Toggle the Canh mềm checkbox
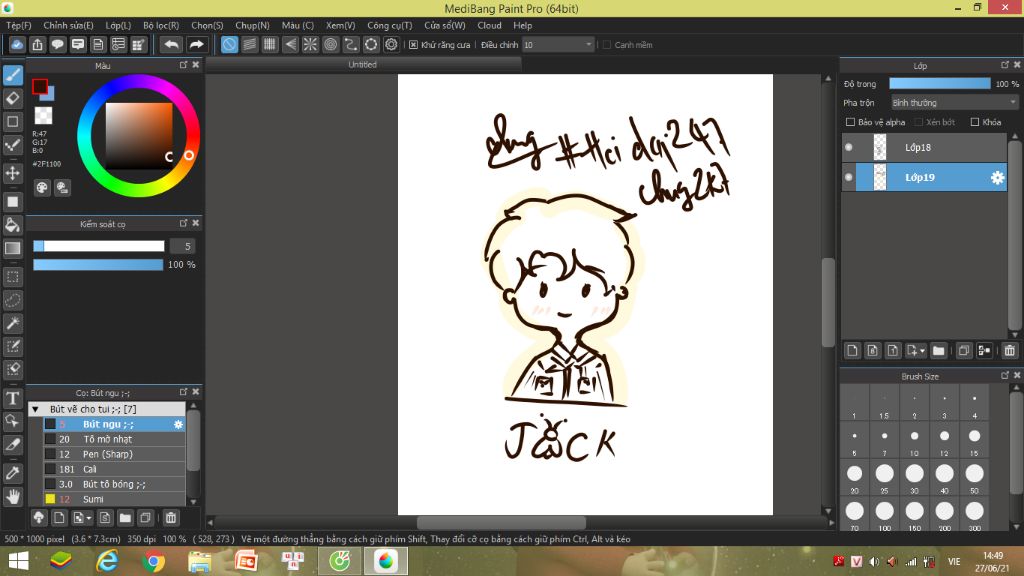1024x576 pixels. coord(607,45)
